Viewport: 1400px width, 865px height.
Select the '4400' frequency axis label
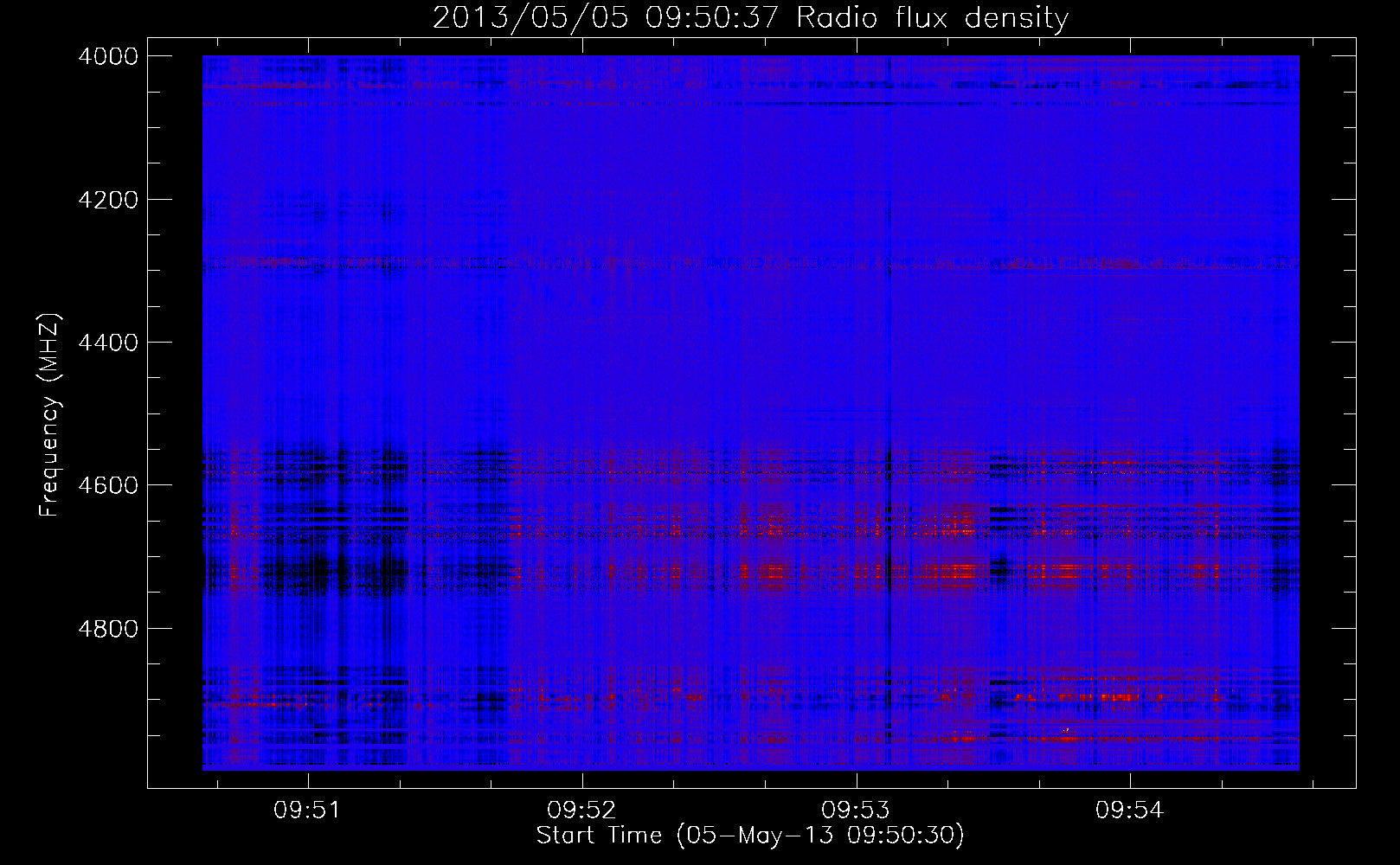coord(108,343)
